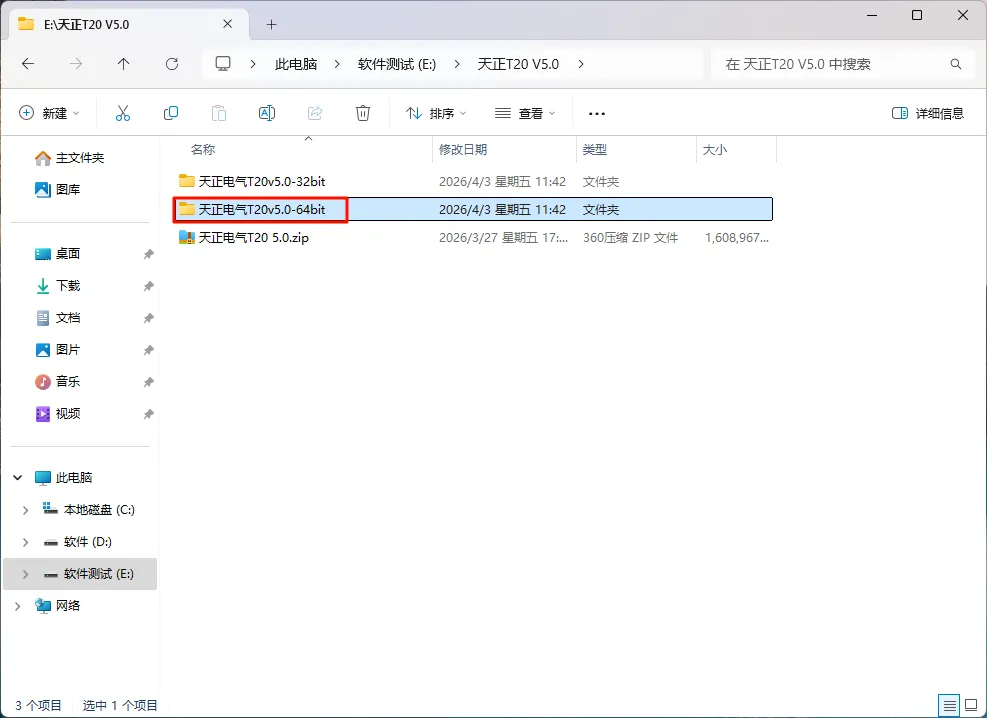Expand the 软件 (D:) node

[x=25, y=542]
